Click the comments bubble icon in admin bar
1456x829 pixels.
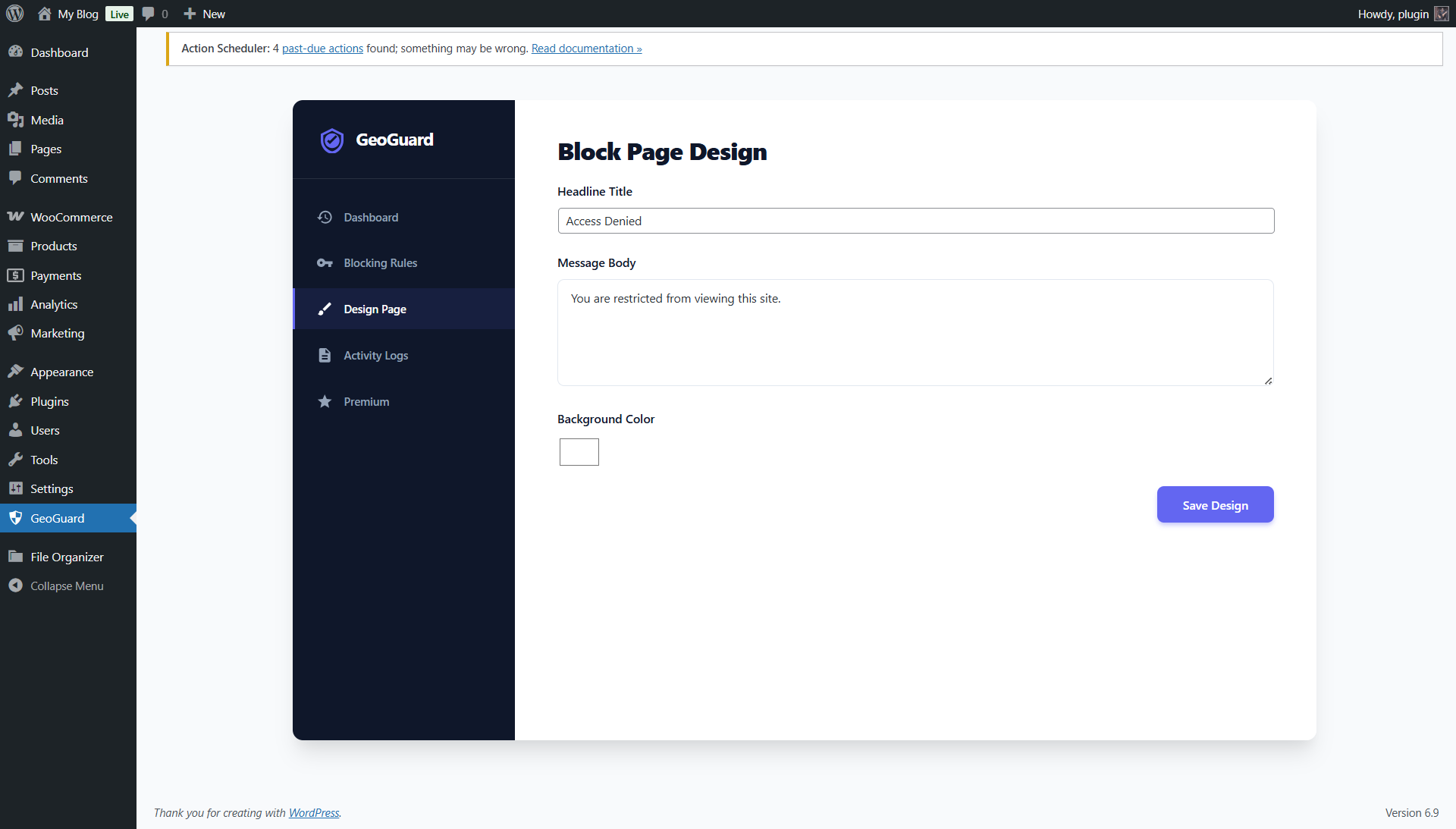click(149, 14)
